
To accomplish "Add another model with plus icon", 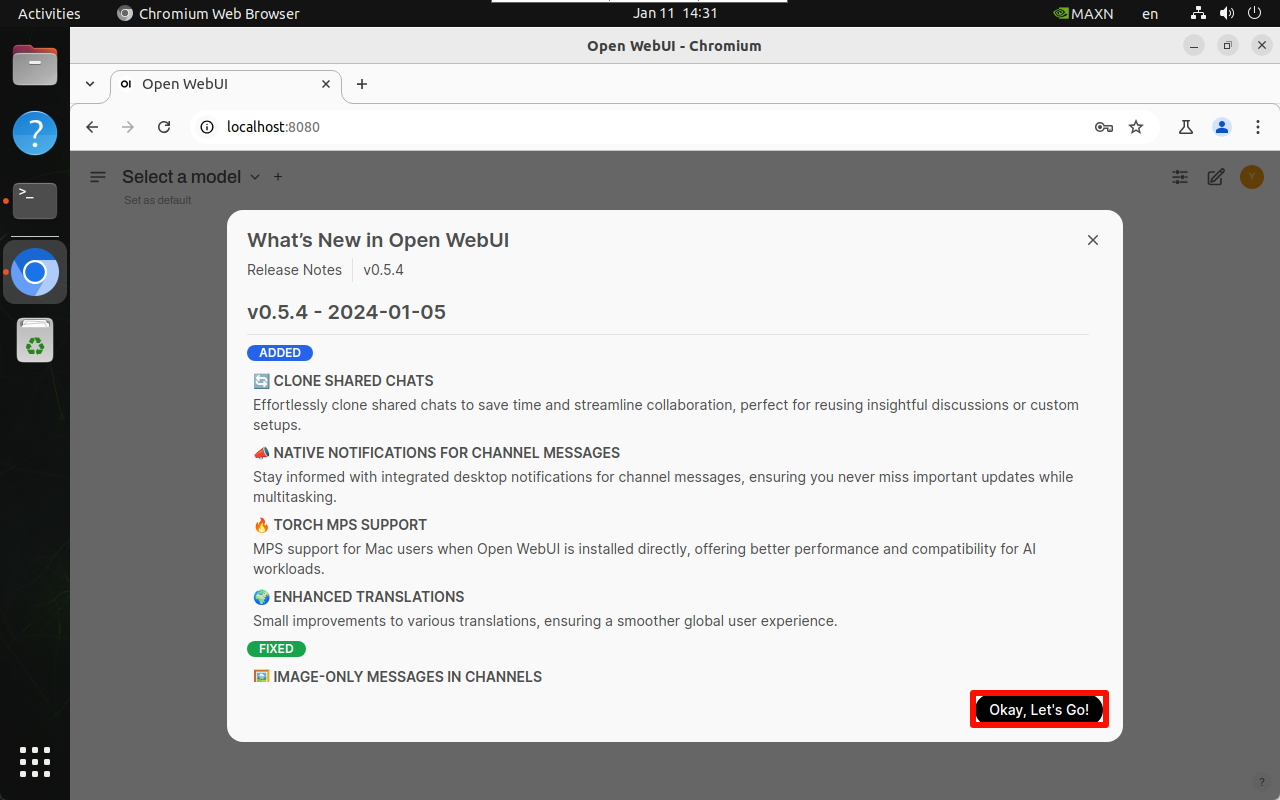I will click(x=278, y=177).
